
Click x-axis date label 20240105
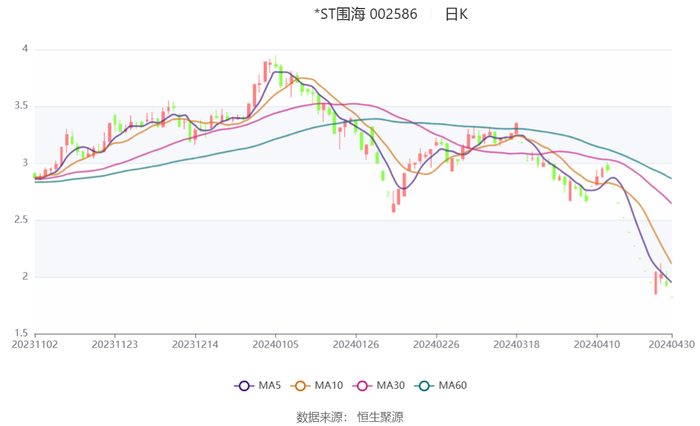point(275,345)
